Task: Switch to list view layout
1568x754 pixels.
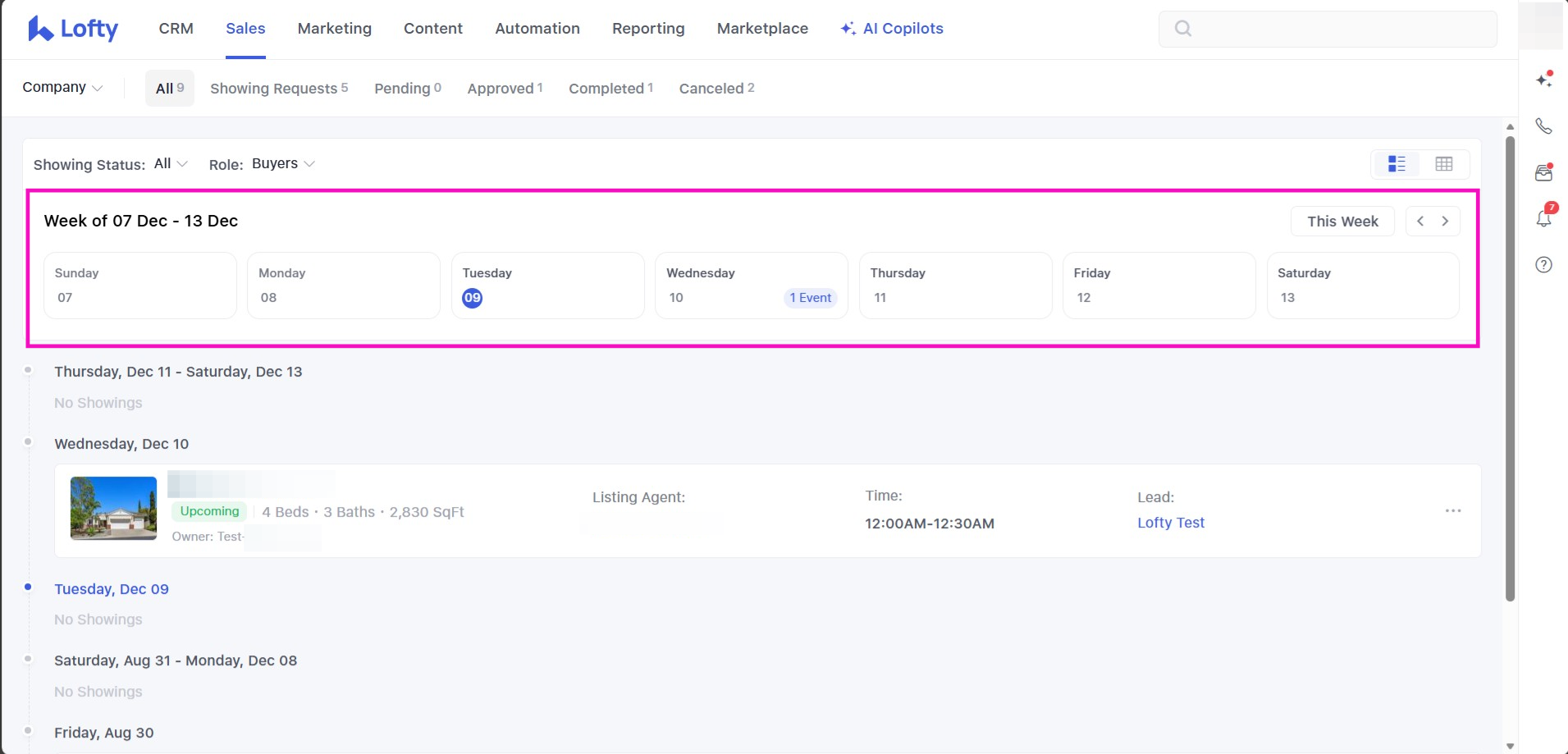Action: tap(1397, 164)
